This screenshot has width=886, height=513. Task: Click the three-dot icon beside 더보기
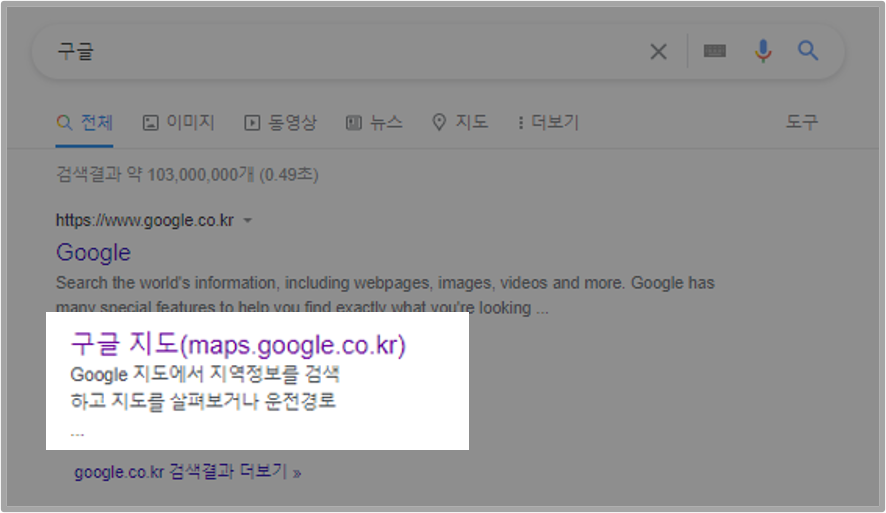pos(520,123)
